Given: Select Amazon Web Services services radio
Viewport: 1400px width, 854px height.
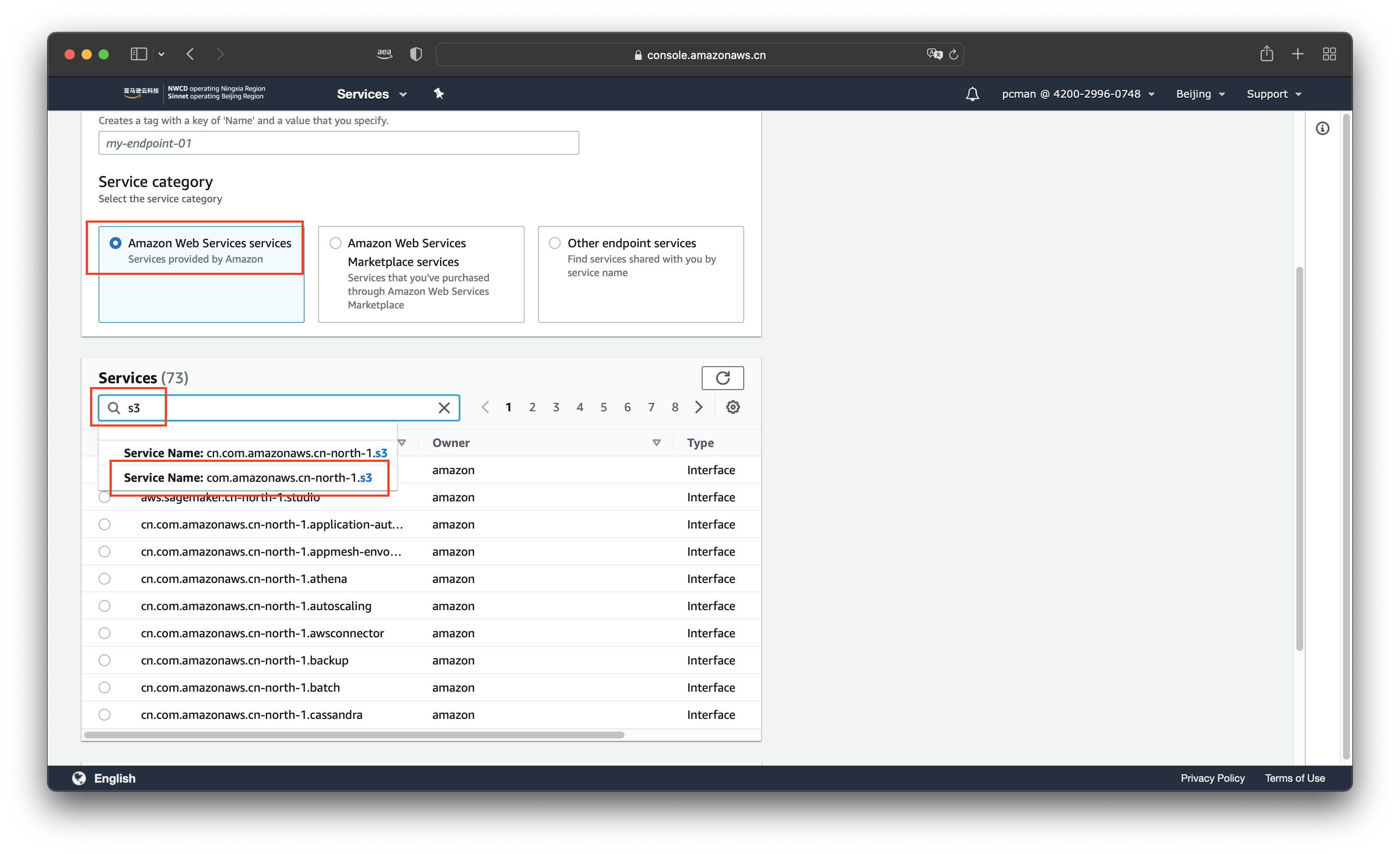Looking at the screenshot, I should tap(116, 243).
